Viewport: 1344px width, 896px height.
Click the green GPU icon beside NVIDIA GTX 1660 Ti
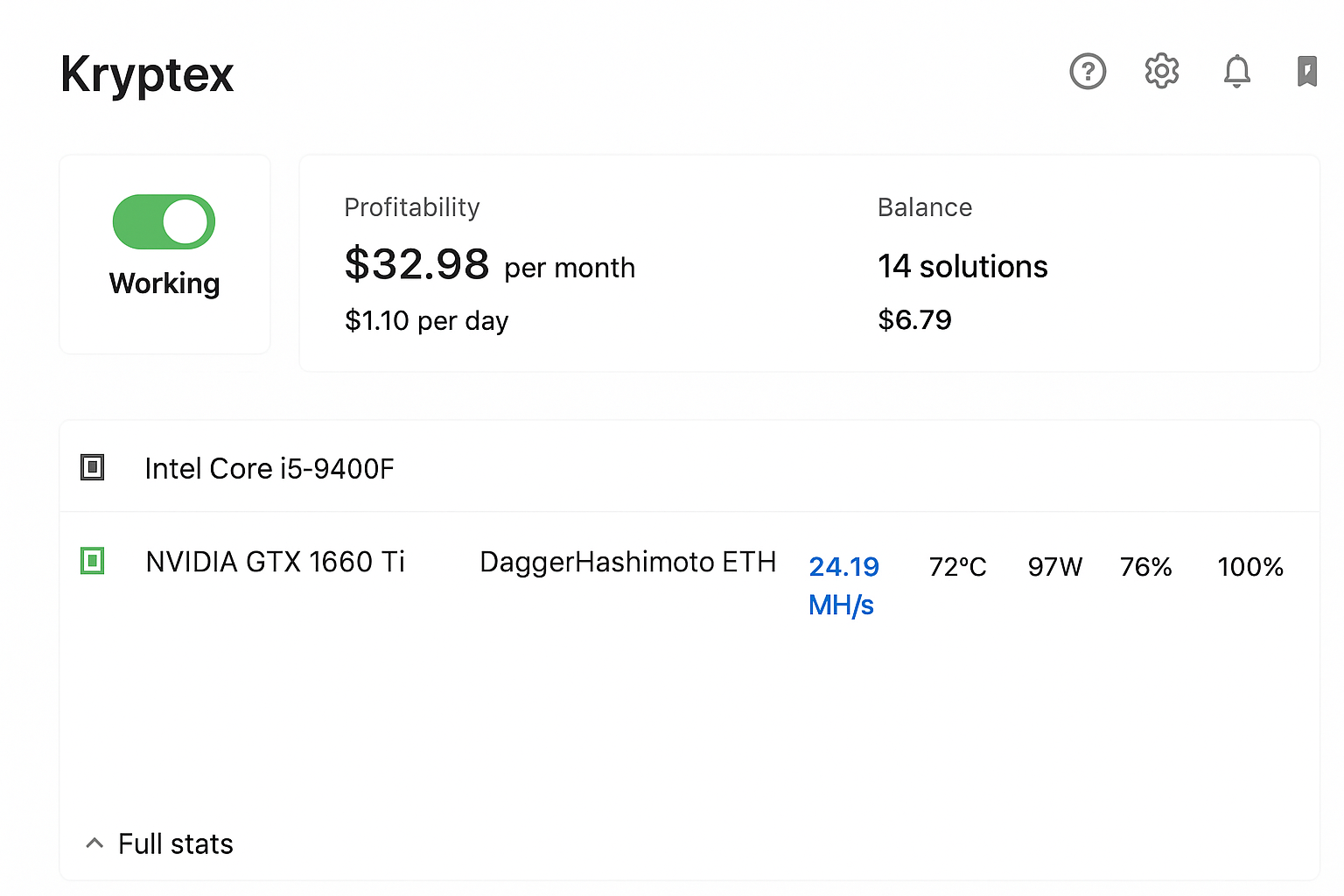pos(92,560)
